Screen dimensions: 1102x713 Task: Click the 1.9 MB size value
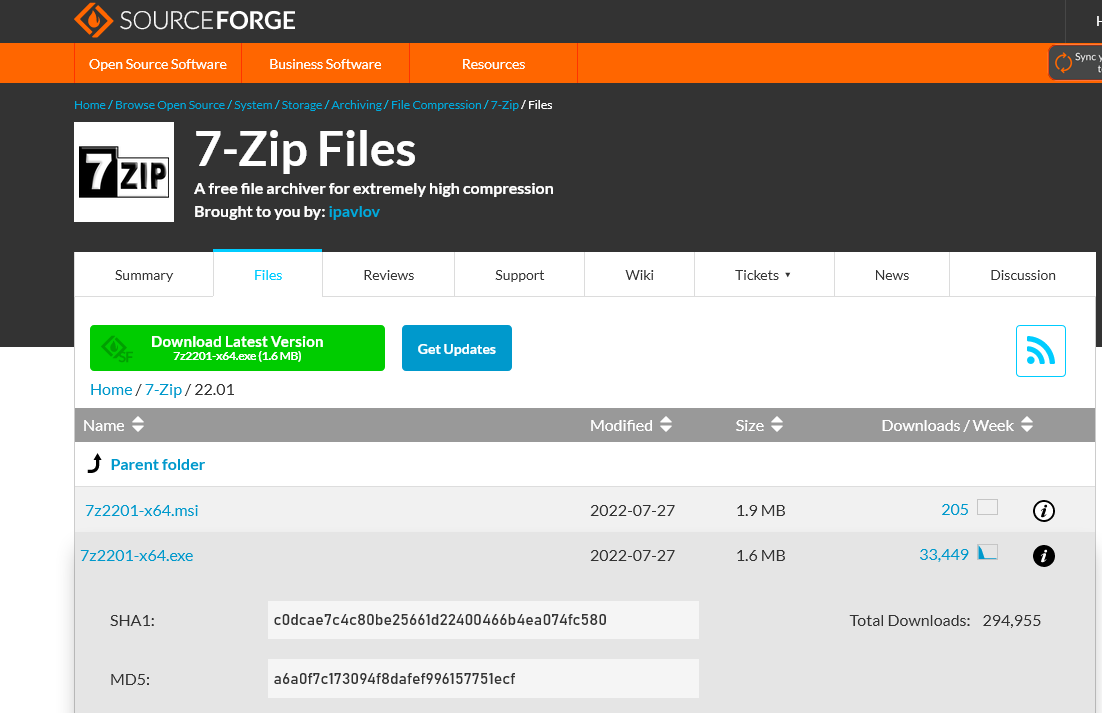760,511
